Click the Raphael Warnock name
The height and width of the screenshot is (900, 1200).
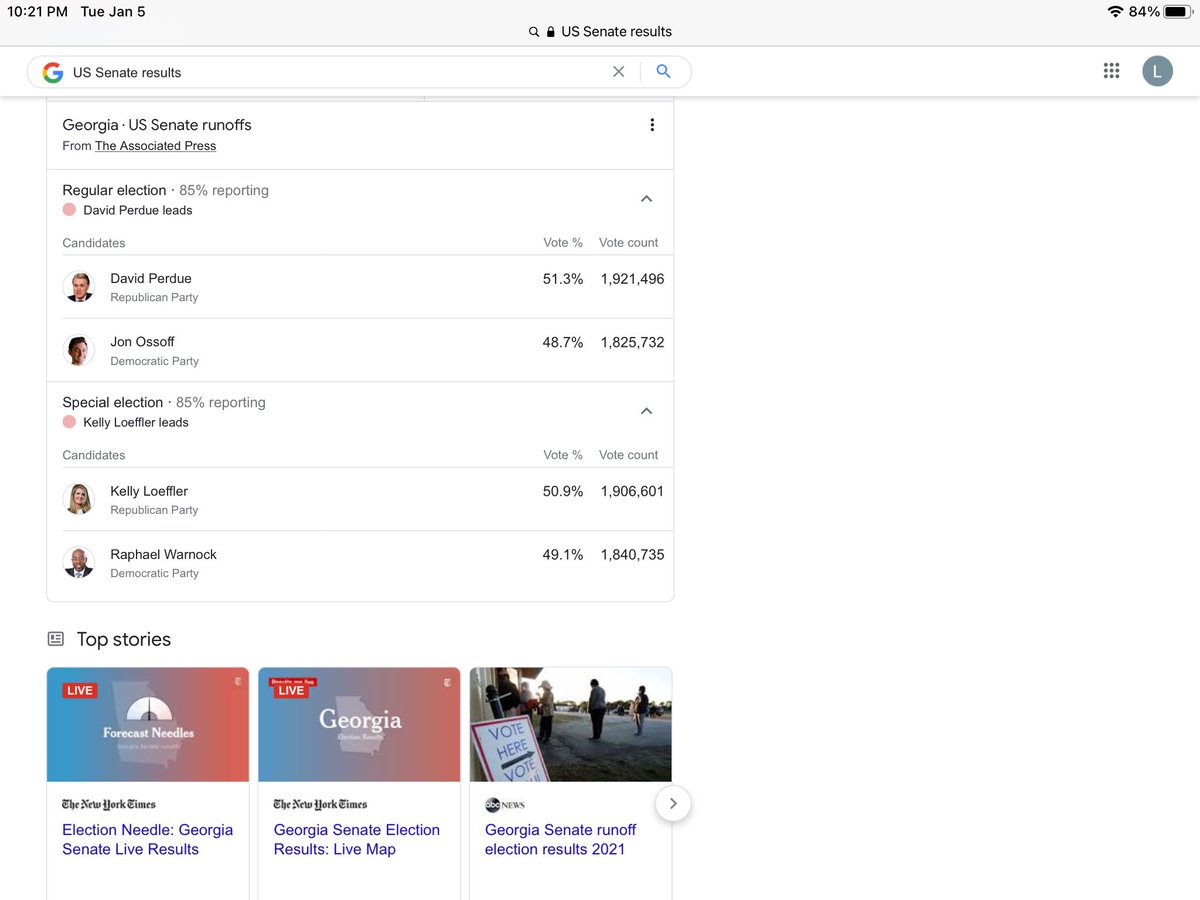pyautogui.click(x=163, y=555)
